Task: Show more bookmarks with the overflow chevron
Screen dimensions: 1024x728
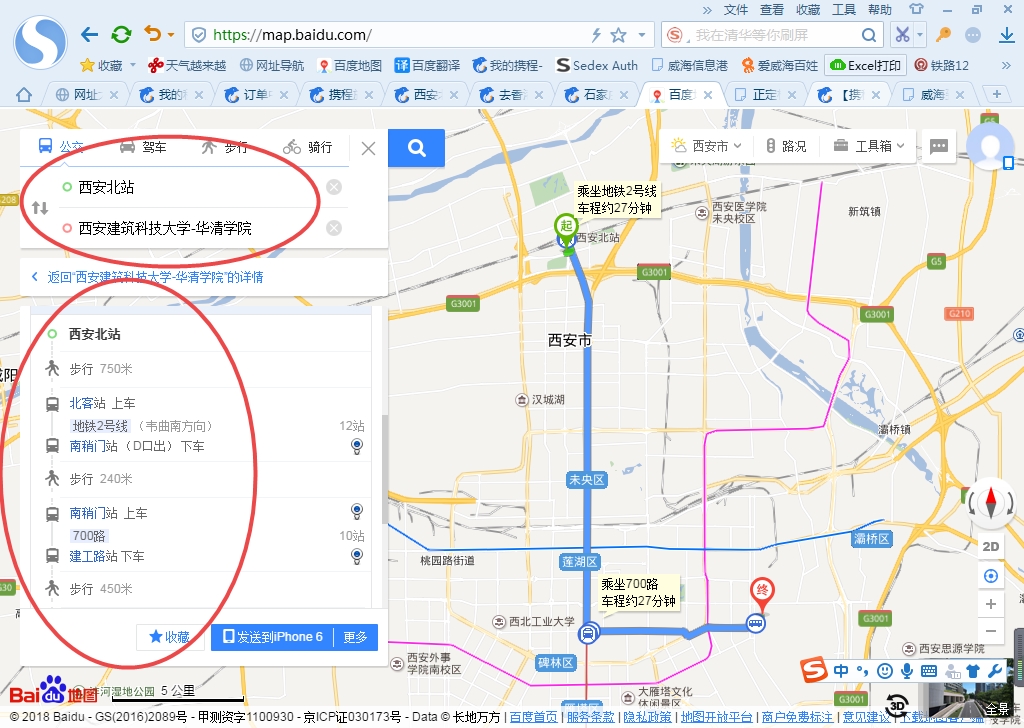Action: tap(1006, 65)
